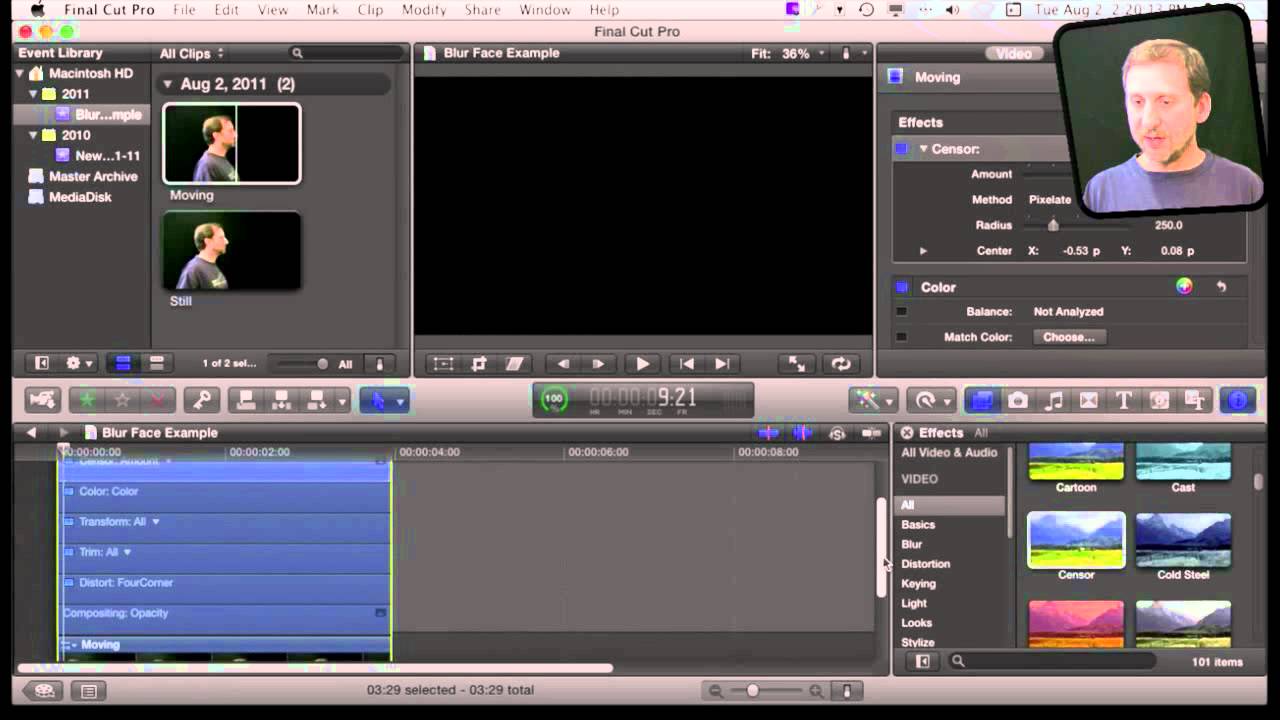Viewport: 1280px width, 720px height.
Task: Open the Transitions Browser icon
Action: pos(1089,400)
